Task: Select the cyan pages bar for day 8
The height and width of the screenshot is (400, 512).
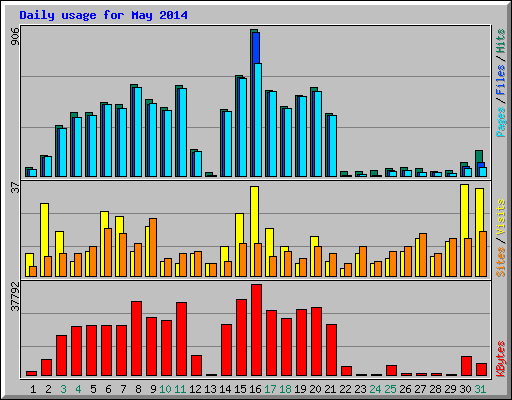Action: tap(137, 132)
